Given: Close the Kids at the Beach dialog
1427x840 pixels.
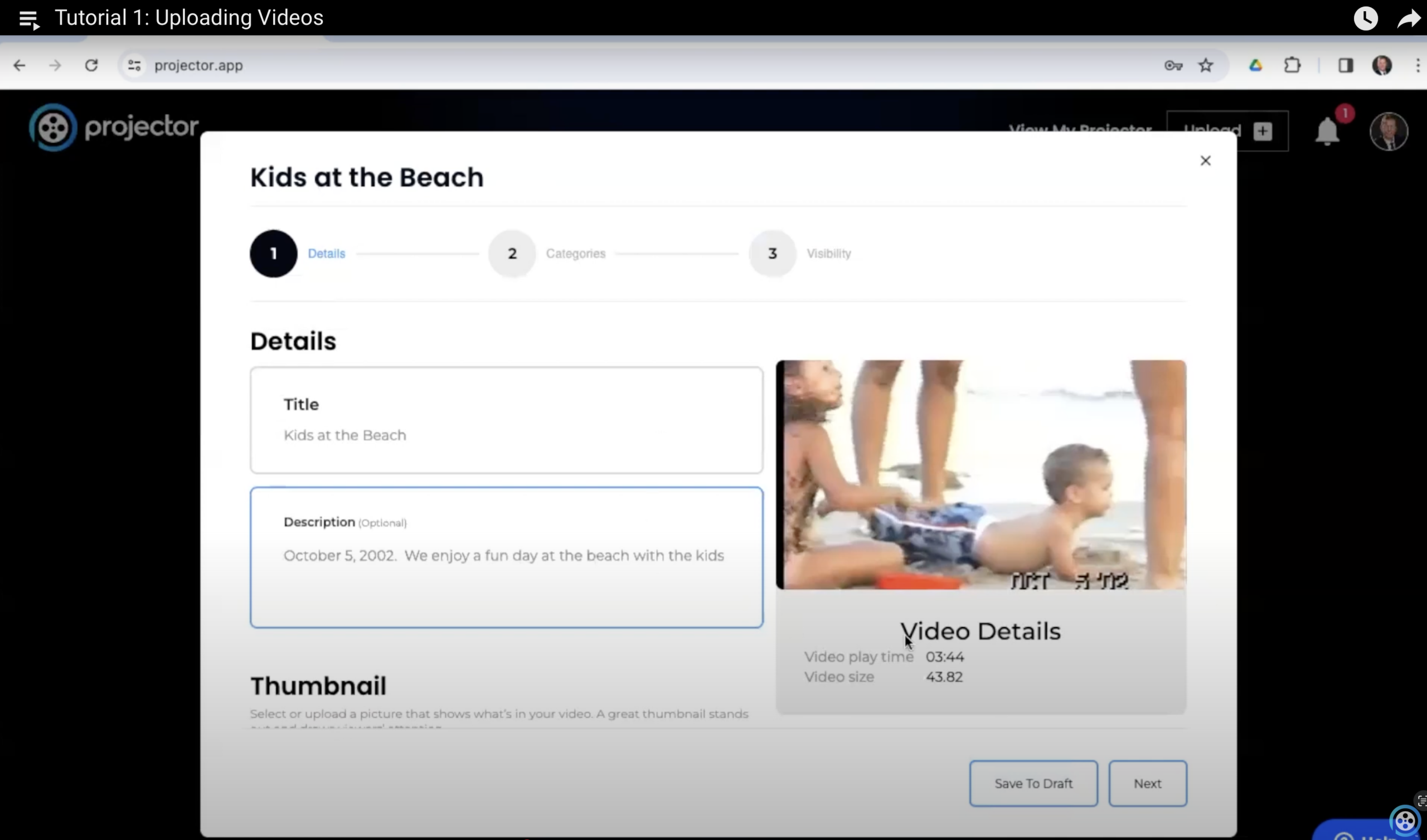Looking at the screenshot, I should click(1206, 161).
